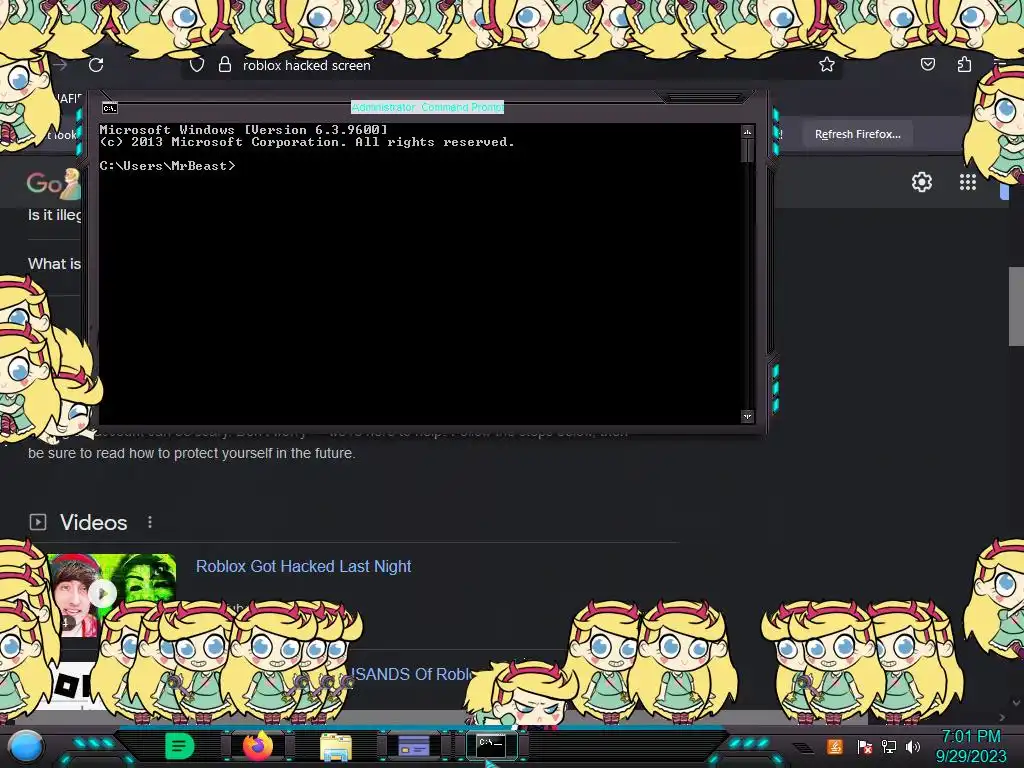Click the Refresh Firefox... button

[x=857, y=134]
